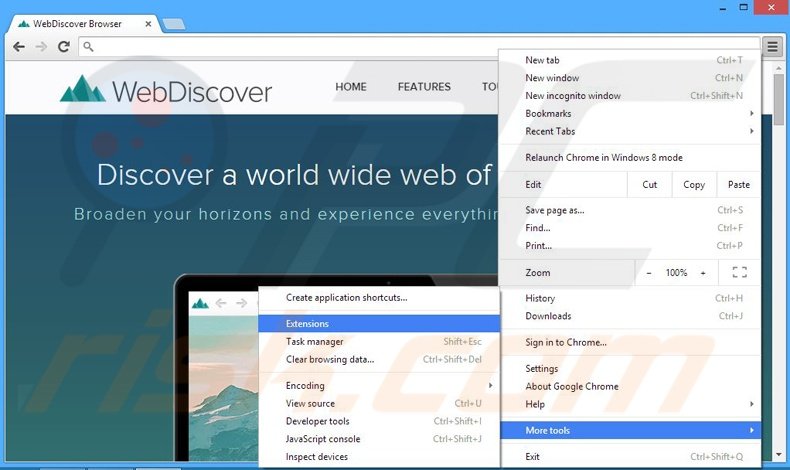790x470 pixels.
Task: Click the 100% zoom level value
Action: click(676, 273)
